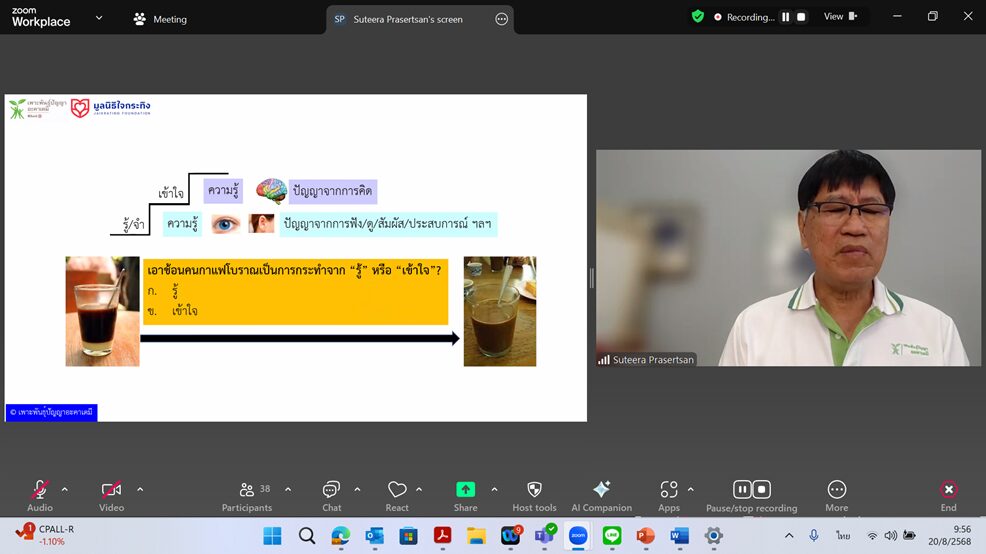Image resolution: width=986 pixels, height=554 pixels.
Task: Pause recording from the bottom toolbar
Action: pos(742,490)
